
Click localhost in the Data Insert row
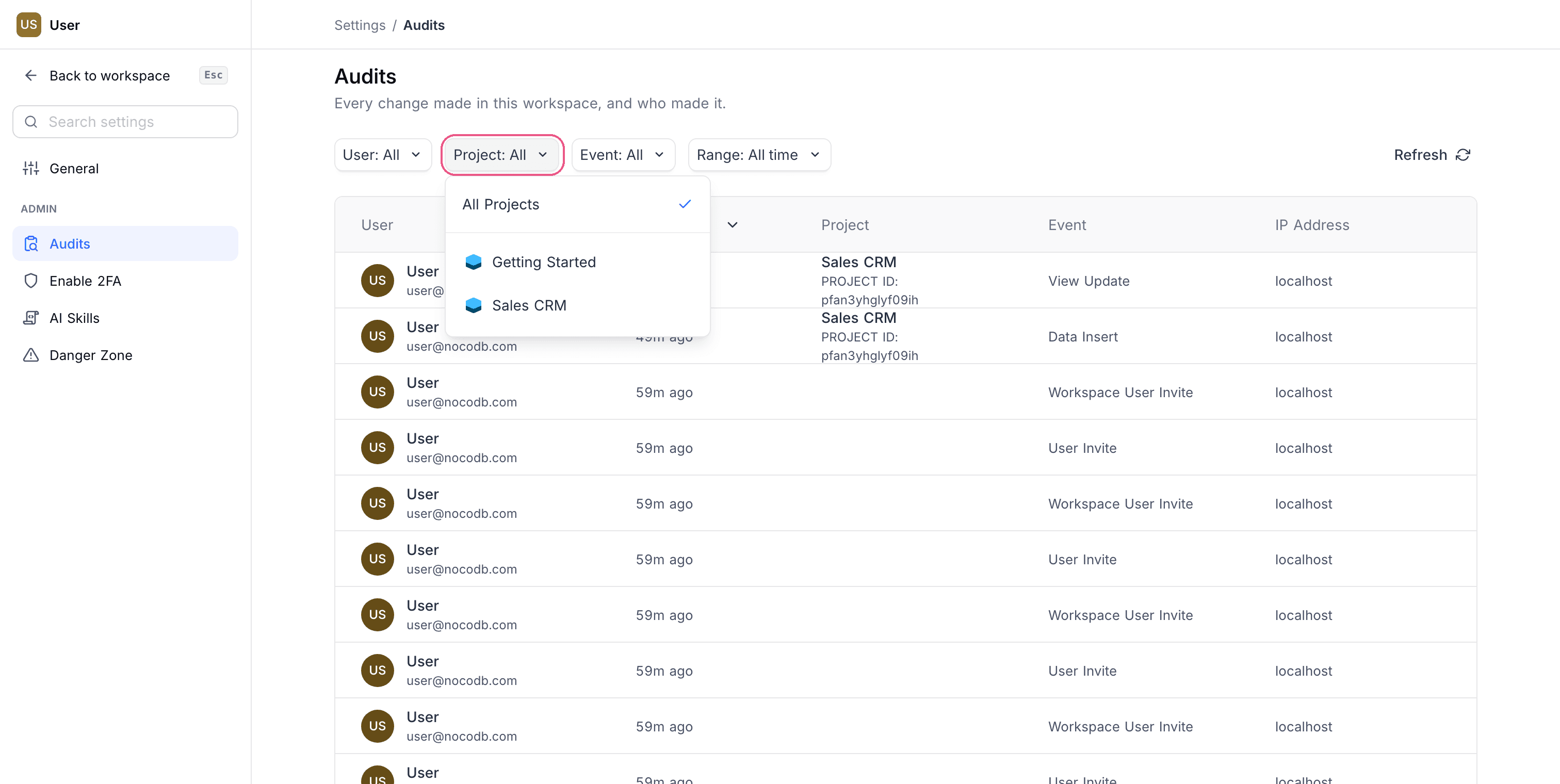1303,337
